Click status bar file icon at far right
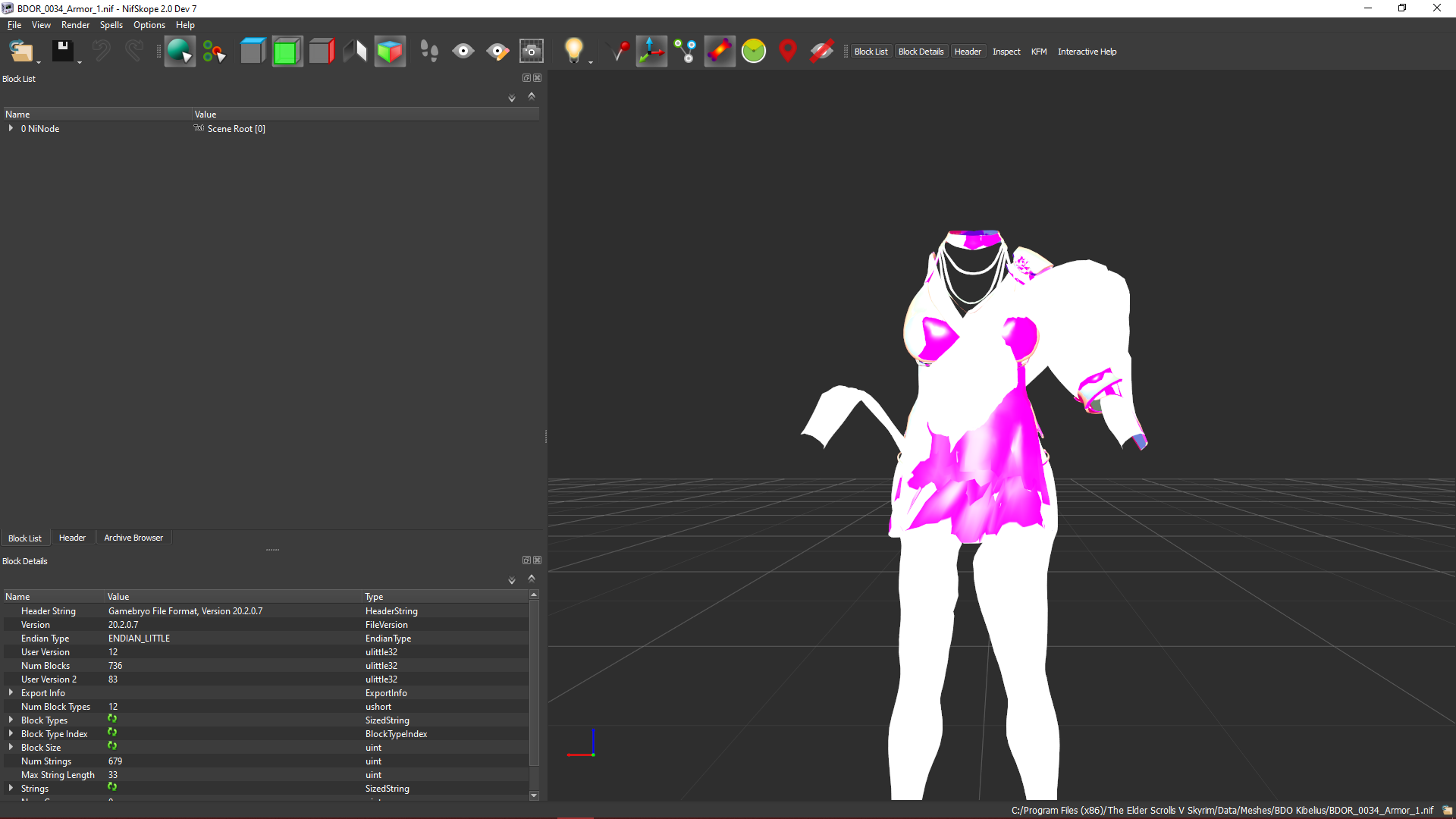Screen dimensions: 1456x819 (x=1447, y=810)
